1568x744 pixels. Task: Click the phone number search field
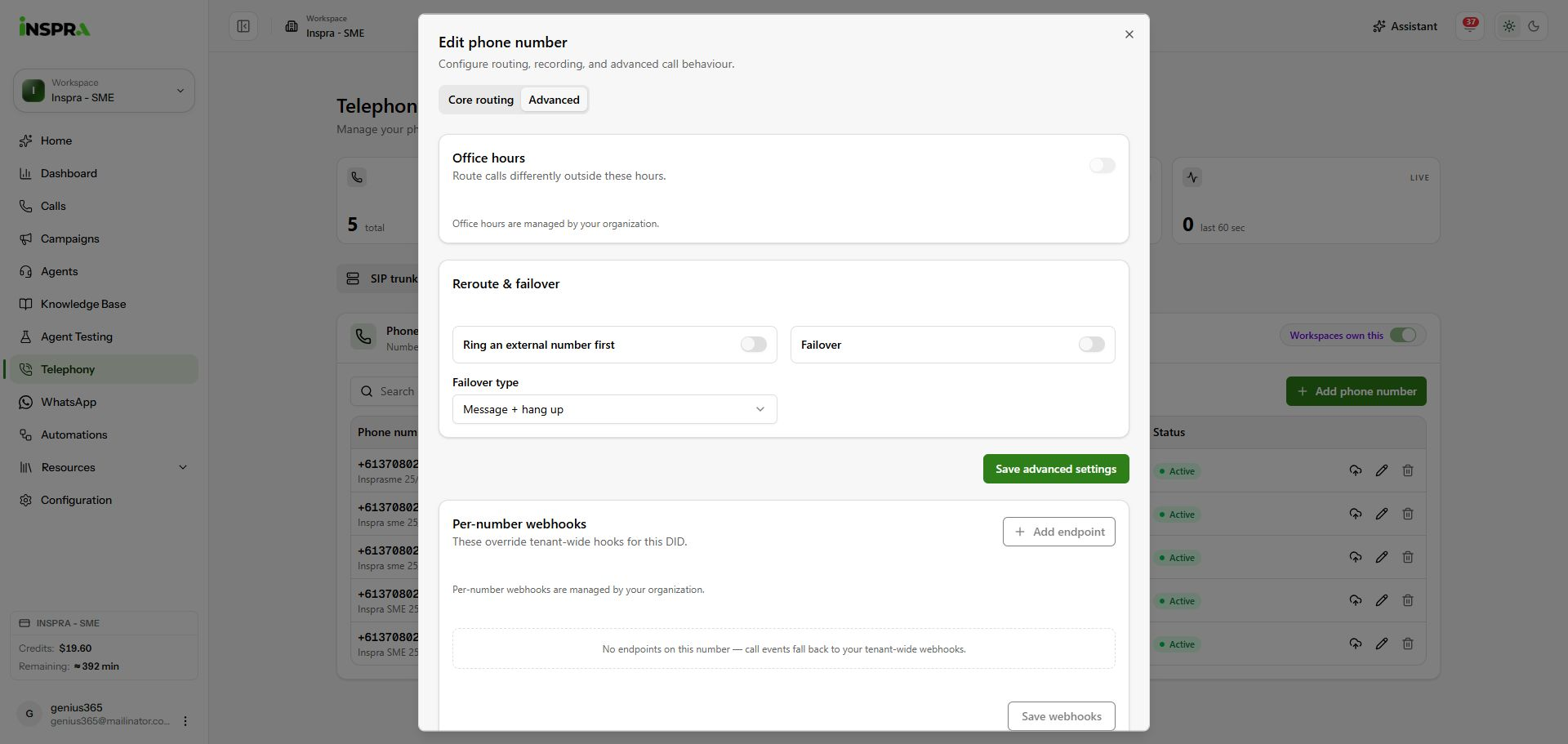[385, 391]
